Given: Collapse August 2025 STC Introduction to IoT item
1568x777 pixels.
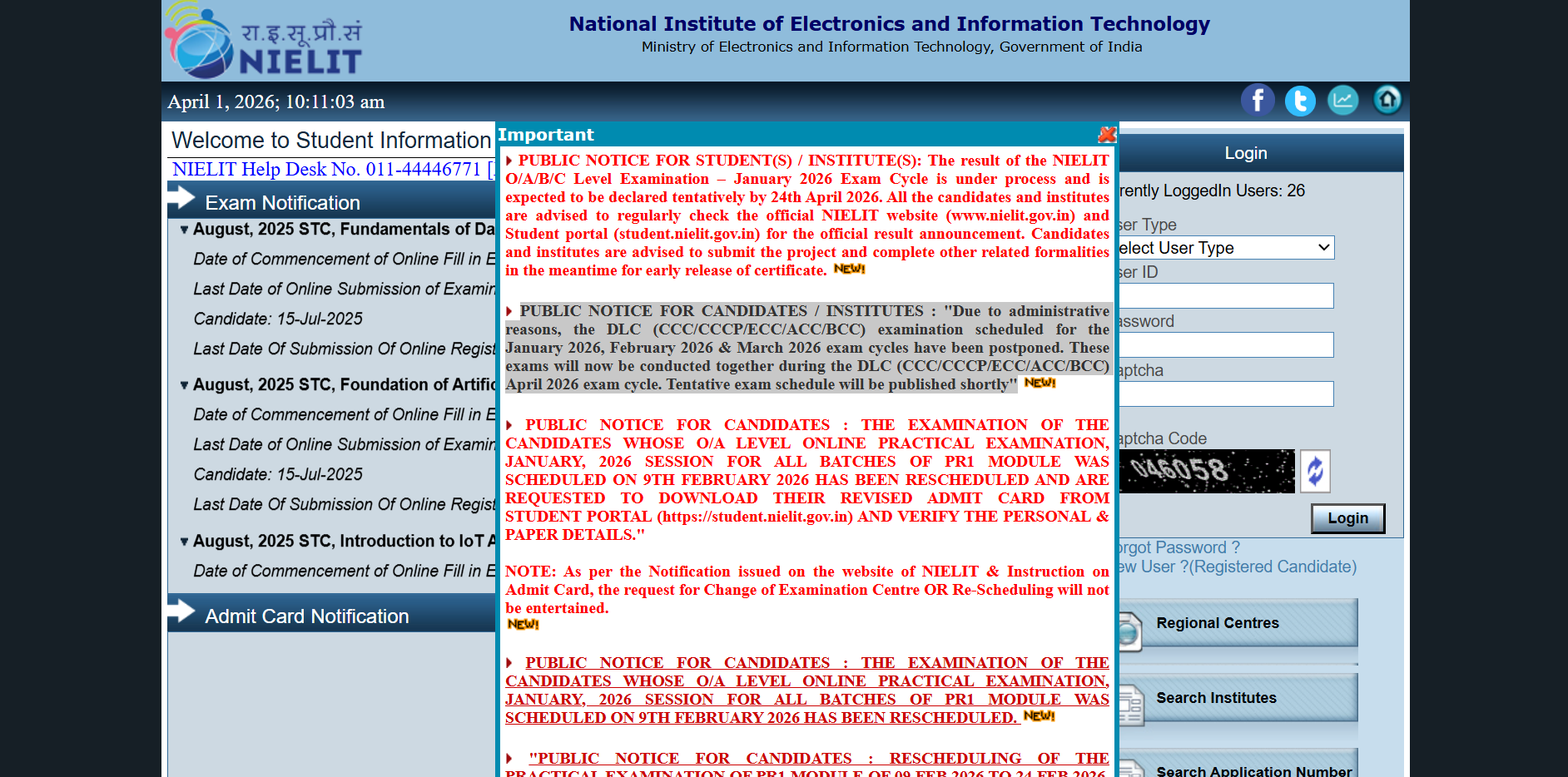Looking at the screenshot, I should [184, 542].
